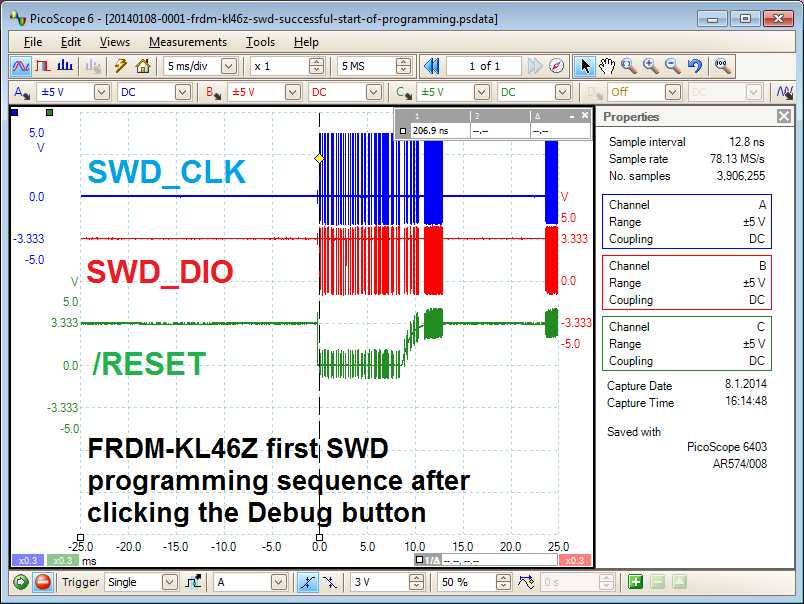Click the 206.9 ns ruler value
This screenshot has height=604, width=804.
[x=430, y=131]
